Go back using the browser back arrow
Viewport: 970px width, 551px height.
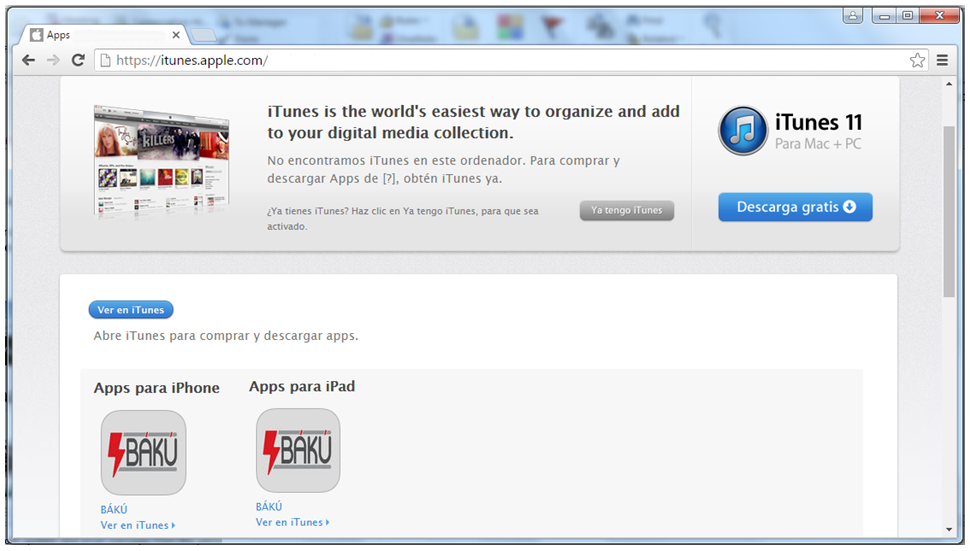click(x=28, y=60)
